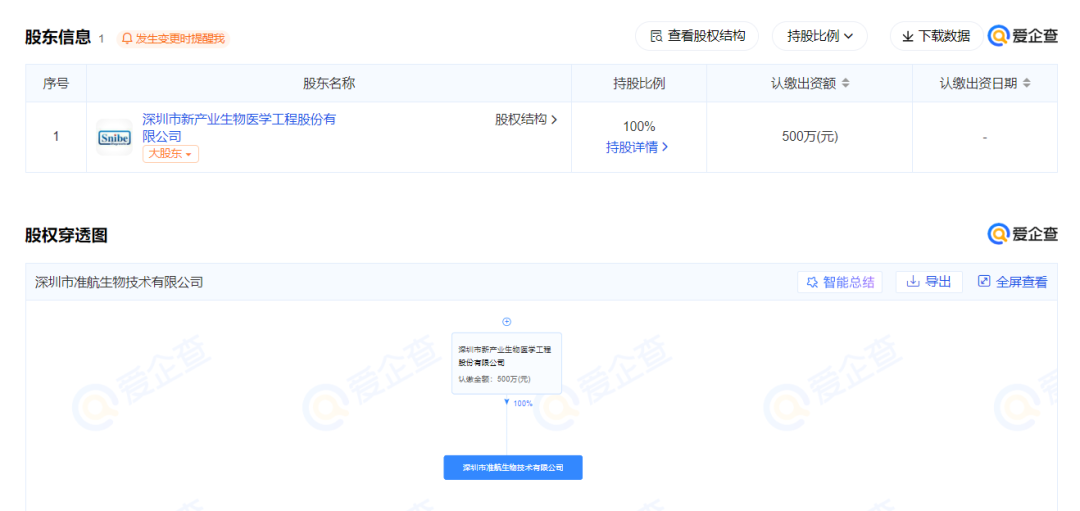
Task: Click 智能总结 button
Action: [840, 282]
